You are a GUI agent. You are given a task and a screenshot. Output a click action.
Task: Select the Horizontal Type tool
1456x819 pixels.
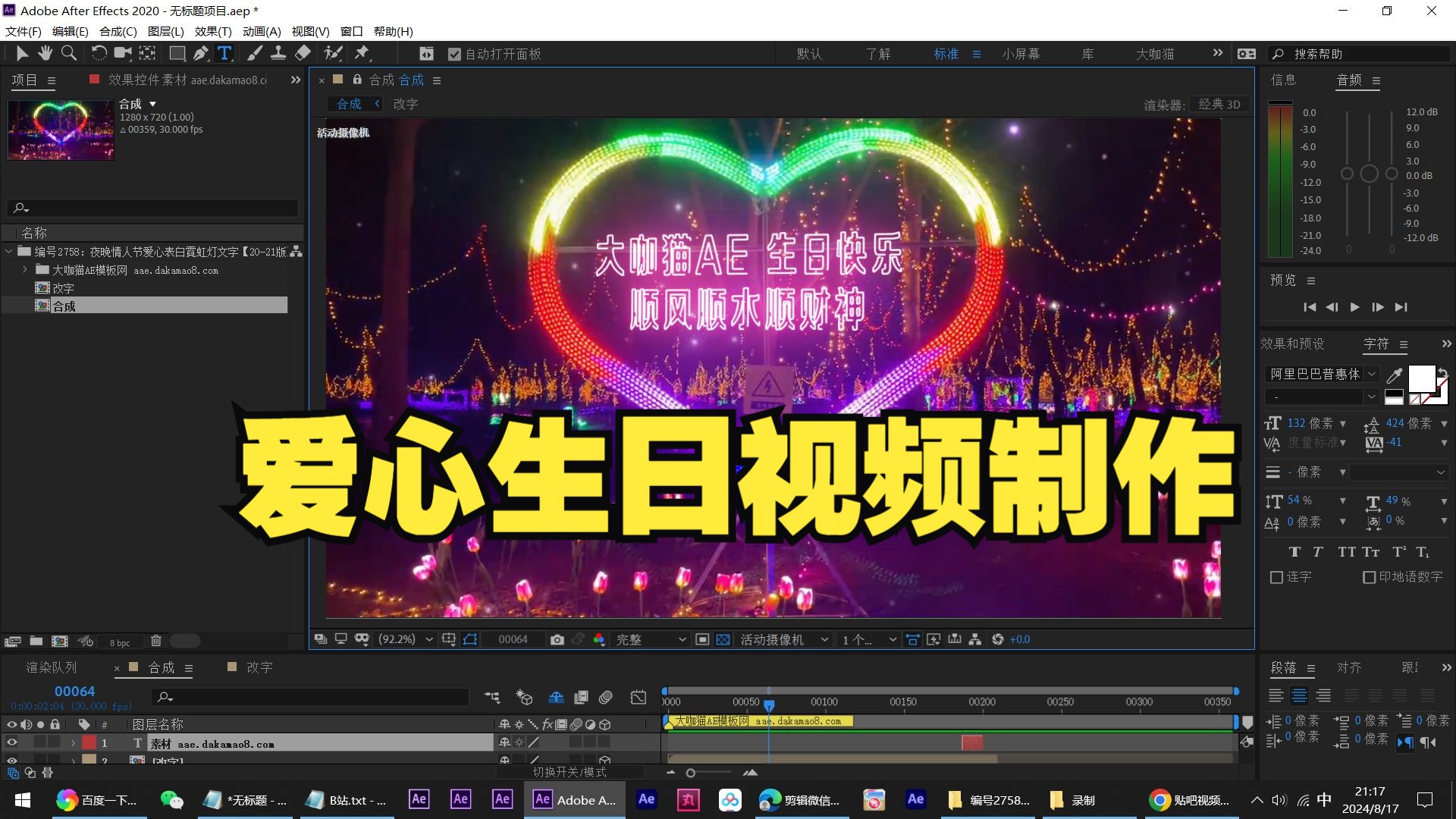(224, 53)
